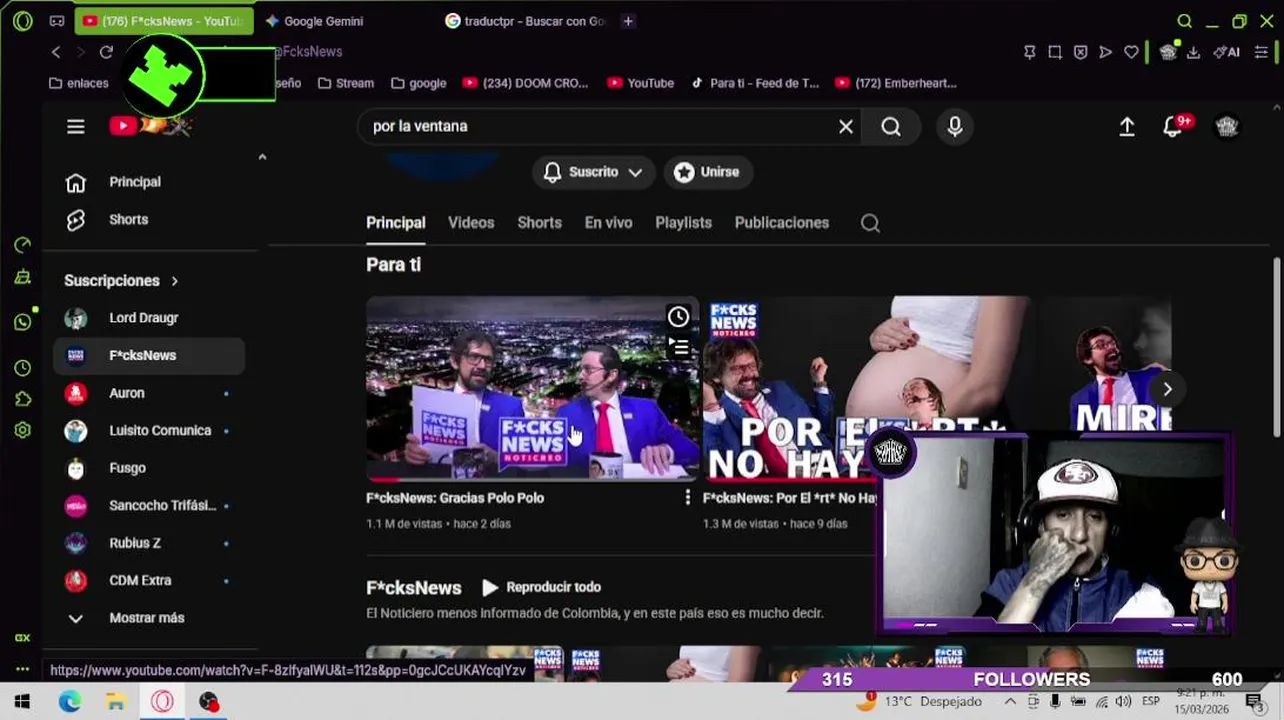Viewport: 1284px width, 720px height.
Task: Bookmark page with heart icon
Action: (1131, 52)
